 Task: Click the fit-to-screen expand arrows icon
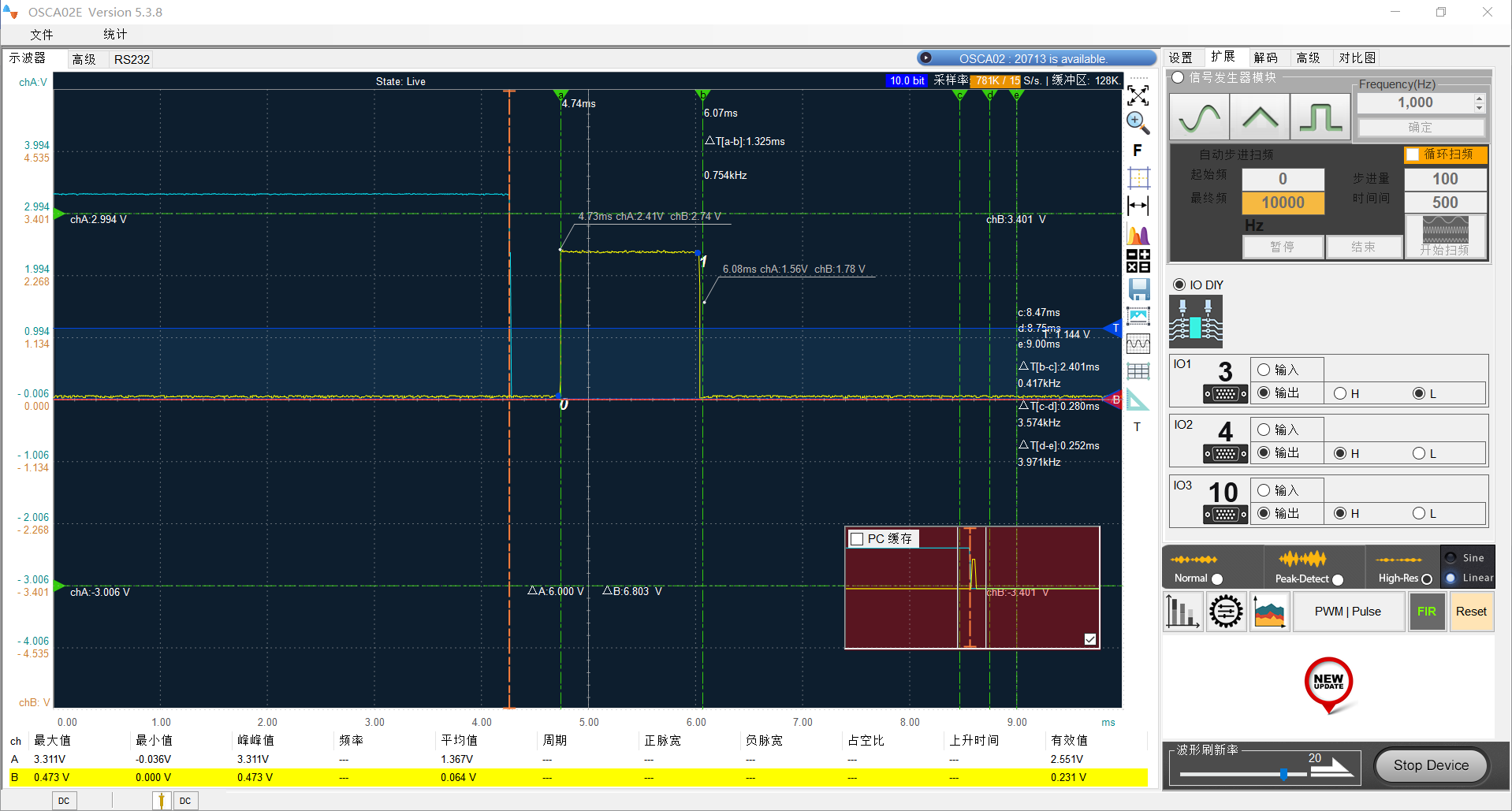coord(1138,95)
